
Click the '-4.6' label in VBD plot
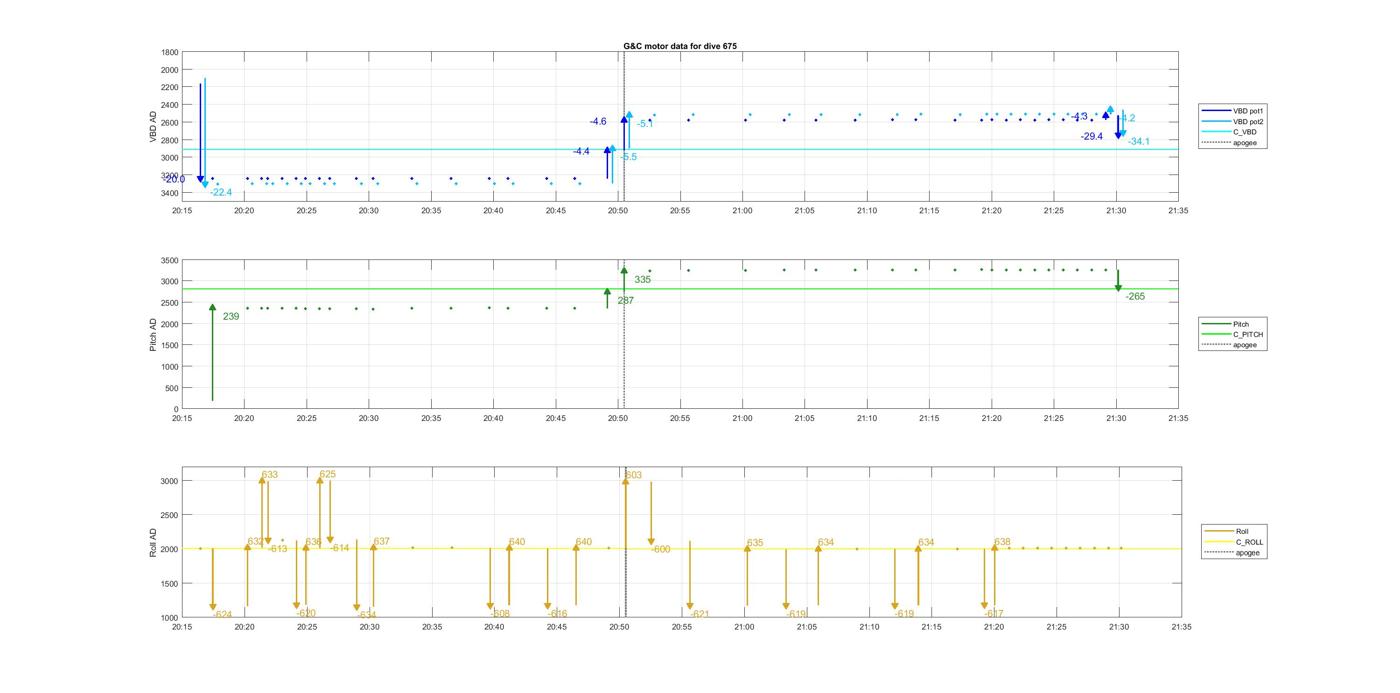pos(598,121)
